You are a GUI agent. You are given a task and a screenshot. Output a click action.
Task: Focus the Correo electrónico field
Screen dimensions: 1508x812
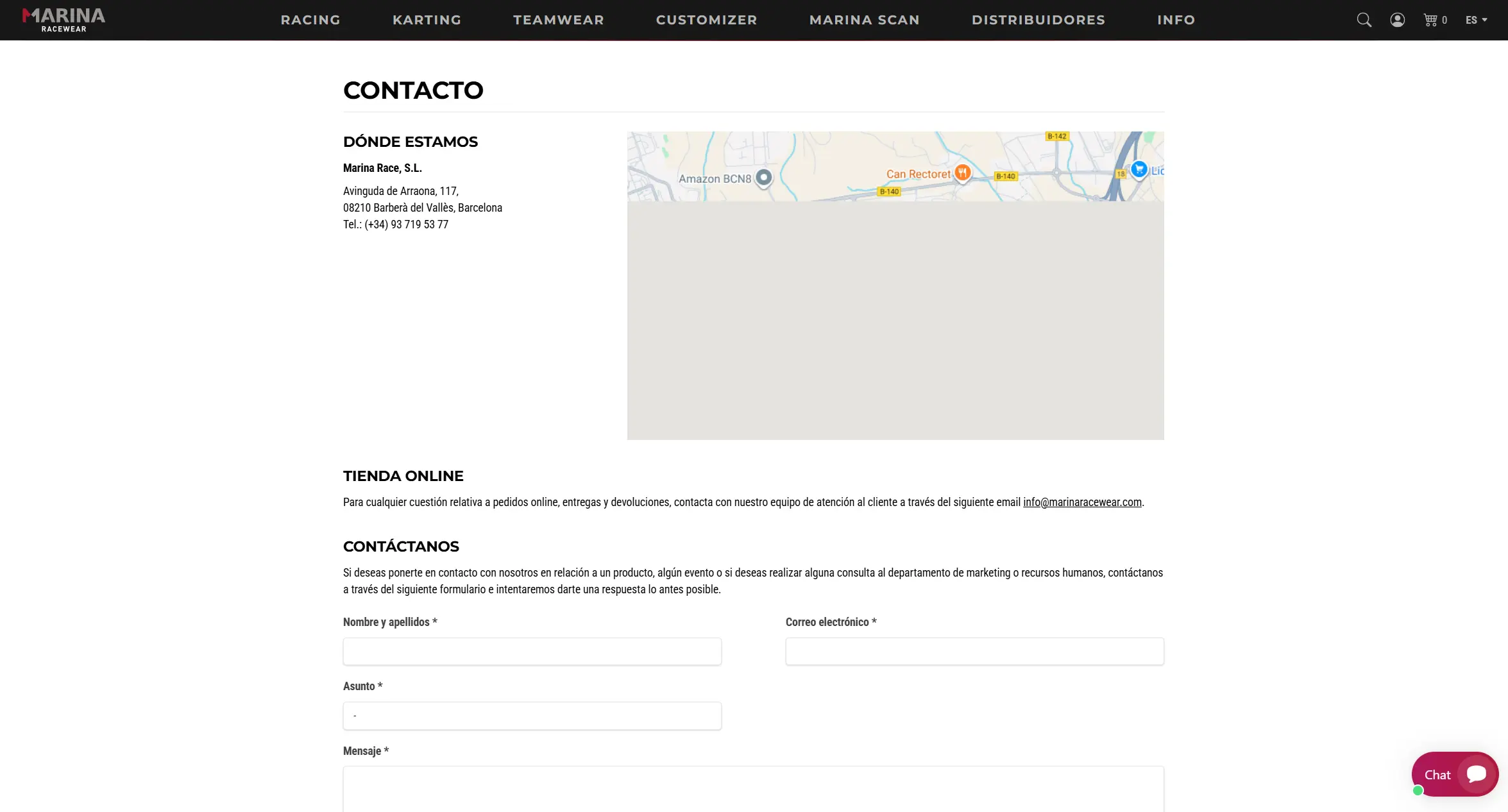[x=974, y=651]
